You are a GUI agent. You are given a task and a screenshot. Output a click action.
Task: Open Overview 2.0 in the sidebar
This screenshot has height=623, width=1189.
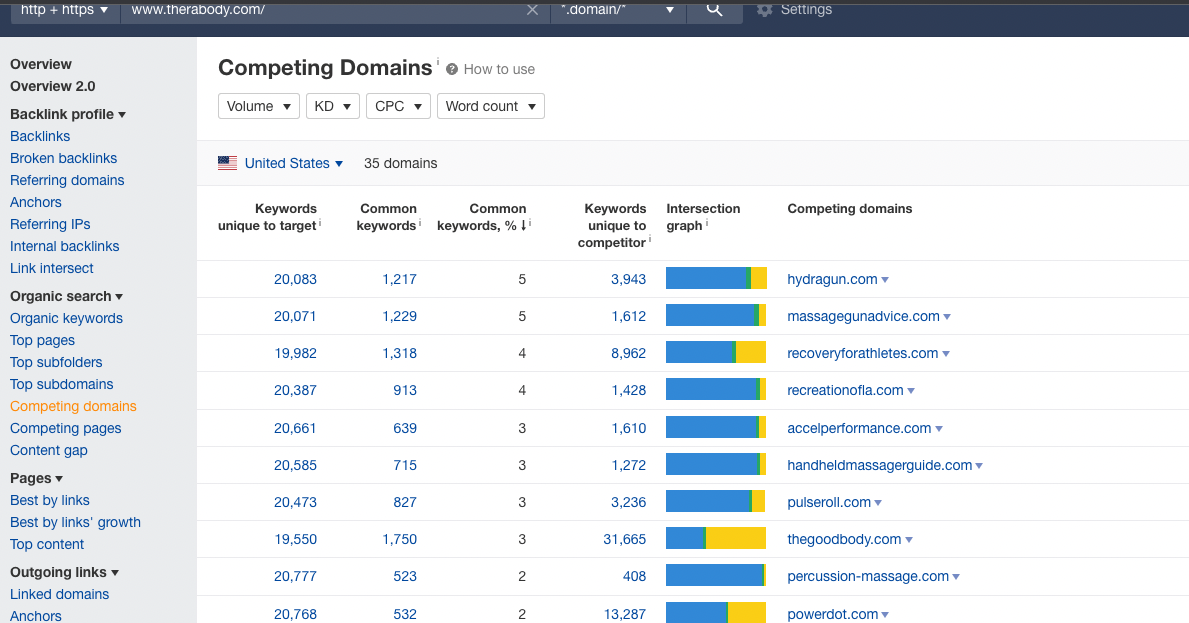[x=52, y=86]
